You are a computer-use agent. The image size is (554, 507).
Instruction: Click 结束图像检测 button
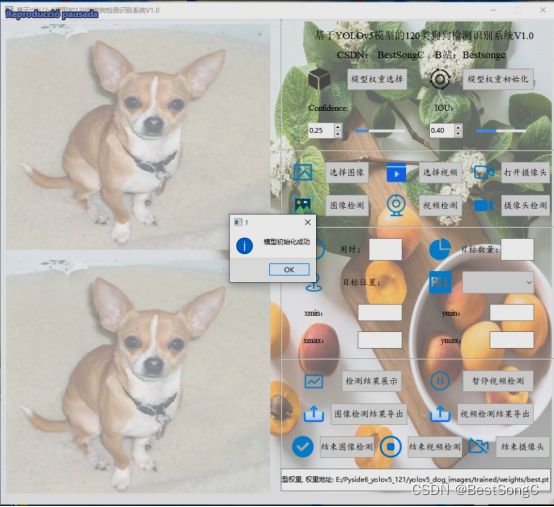pos(347,447)
